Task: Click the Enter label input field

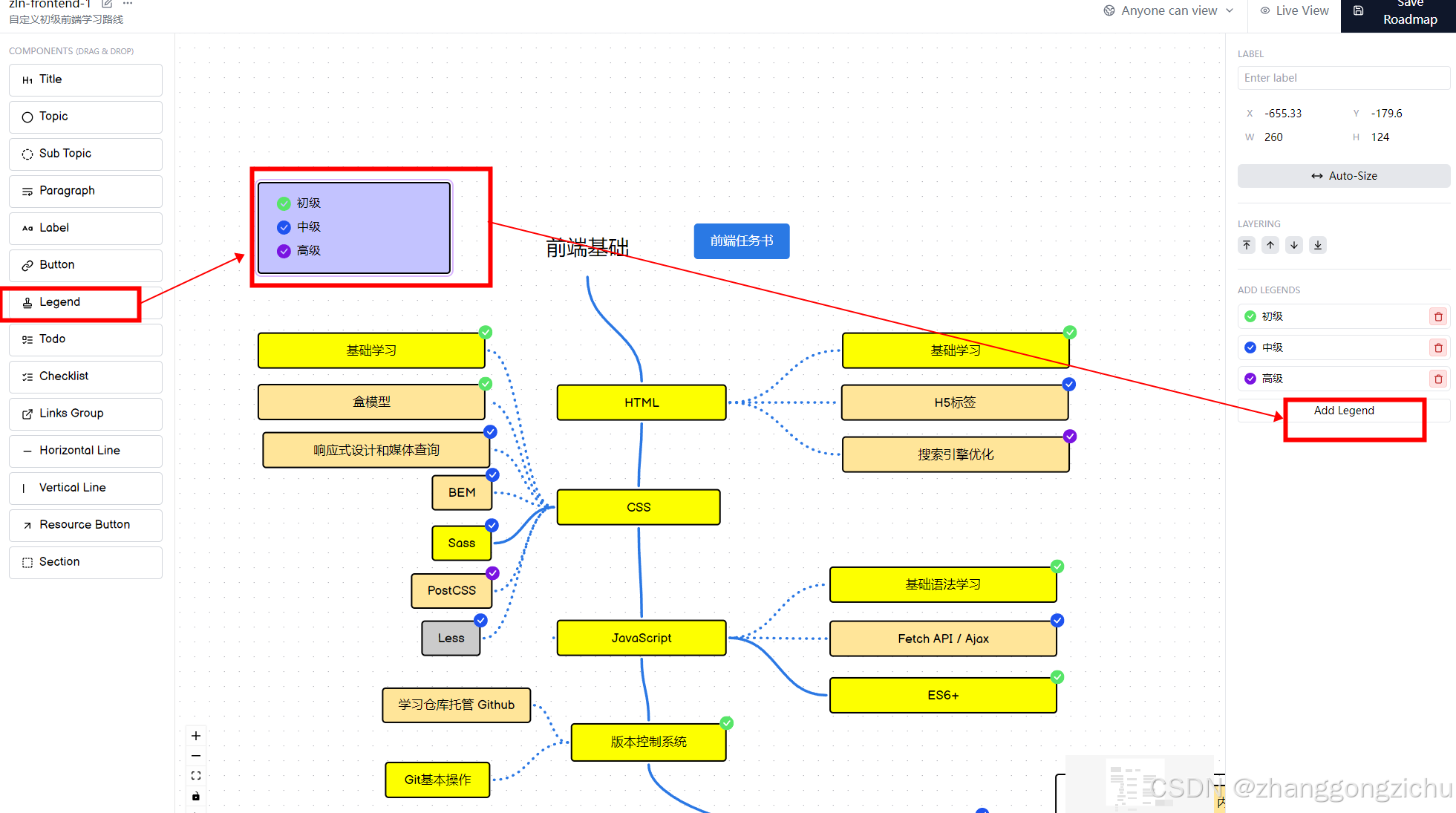Action: coord(1343,78)
